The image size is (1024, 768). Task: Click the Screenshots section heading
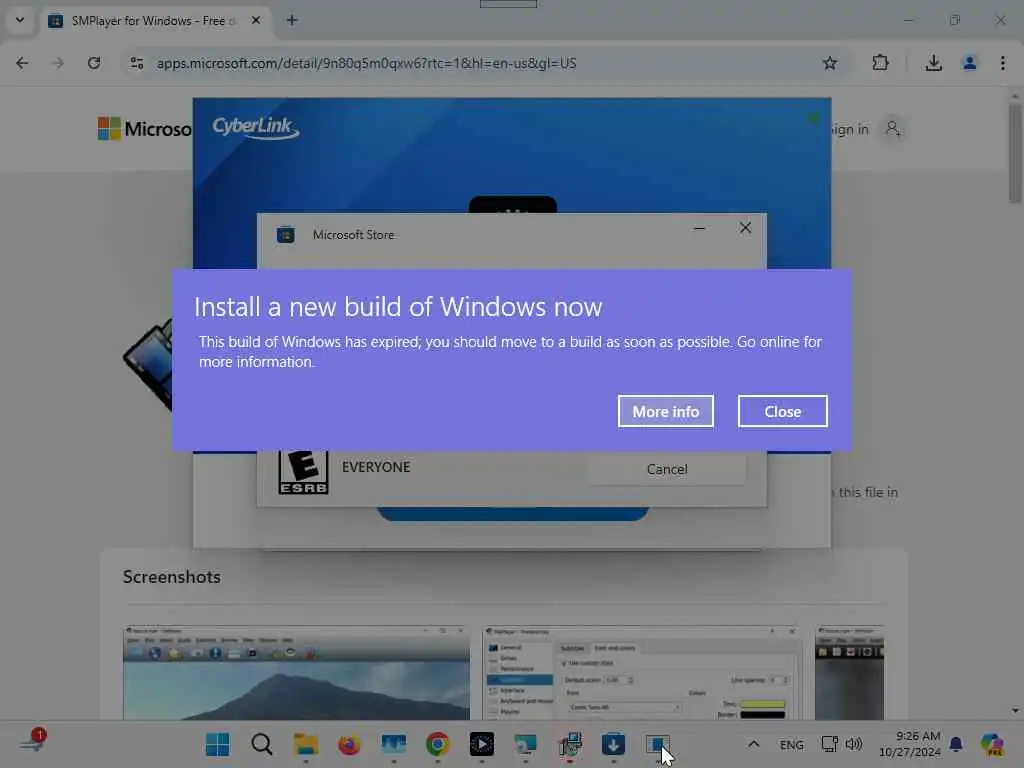click(172, 577)
